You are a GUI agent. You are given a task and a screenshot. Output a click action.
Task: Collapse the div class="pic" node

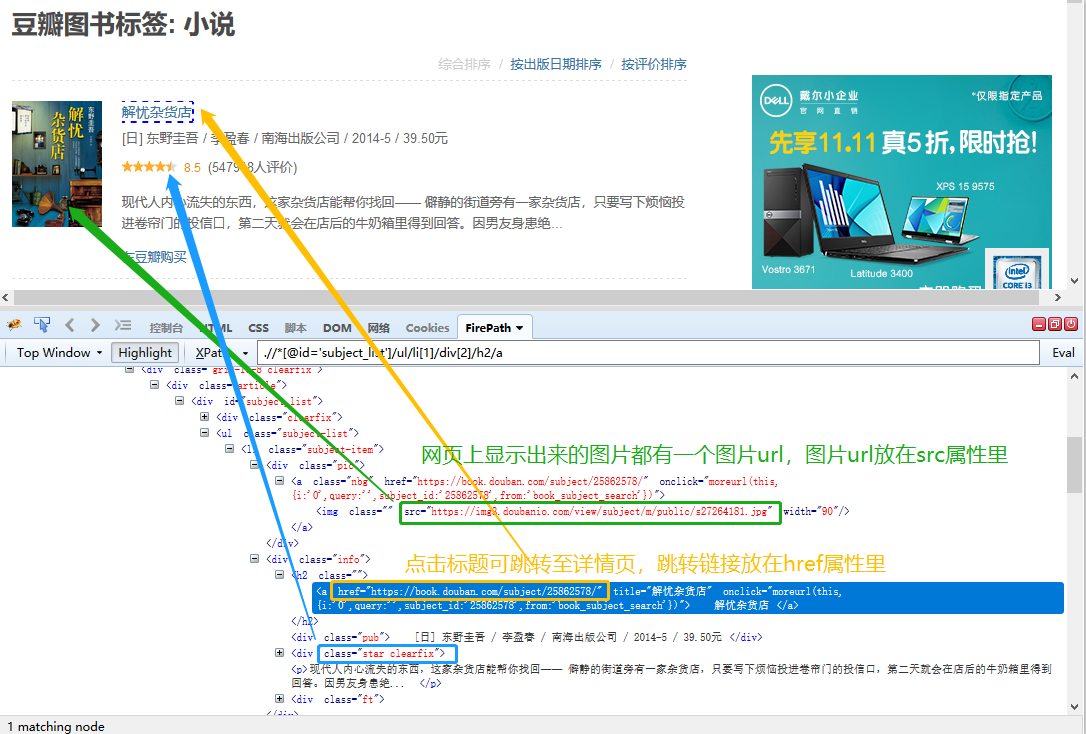click(x=254, y=464)
